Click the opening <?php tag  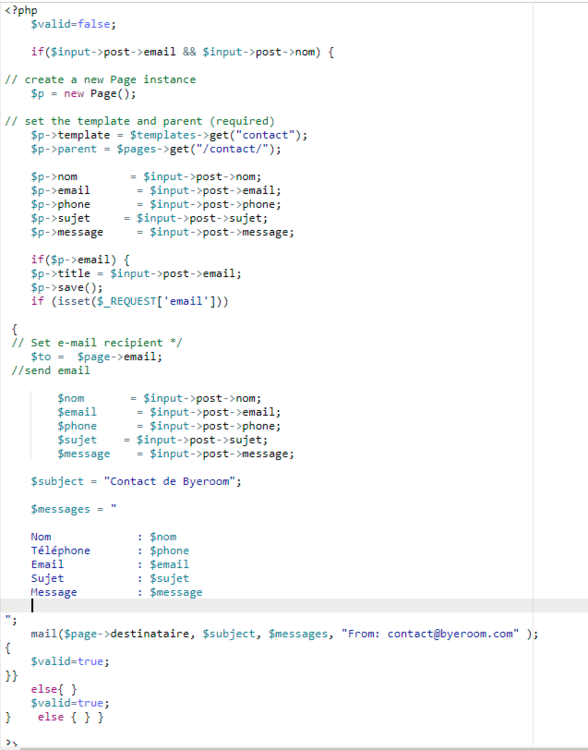[21, 10]
